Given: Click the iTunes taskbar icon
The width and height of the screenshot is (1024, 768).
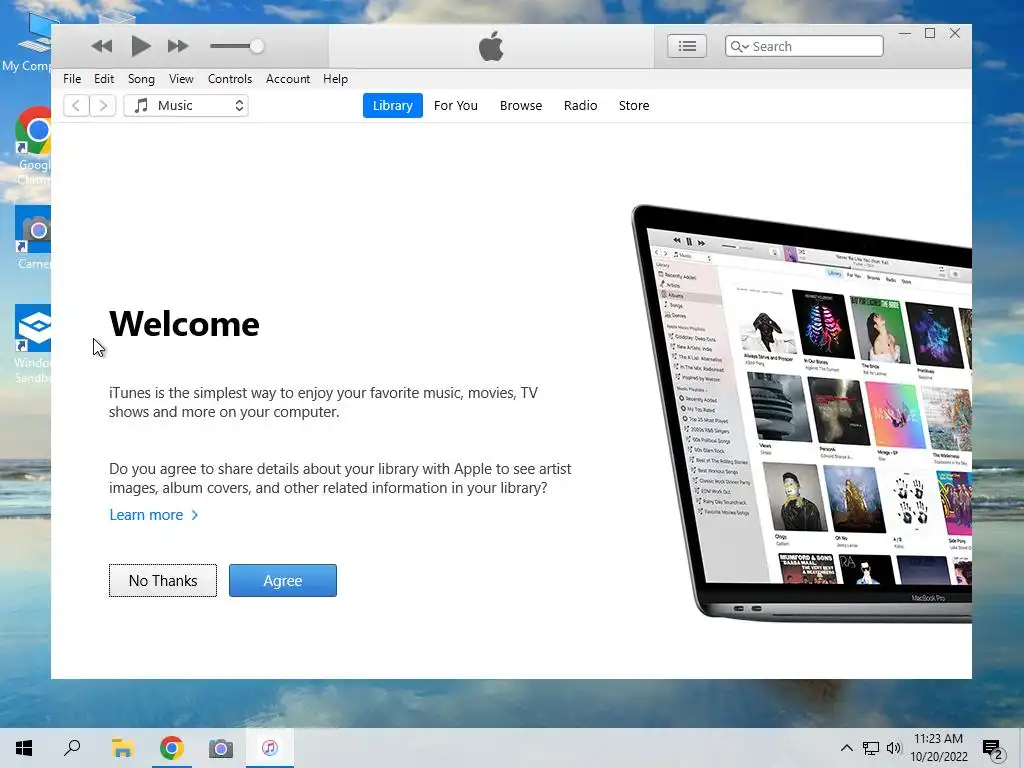Looking at the screenshot, I should pyautogui.click(x=270, y=748).
